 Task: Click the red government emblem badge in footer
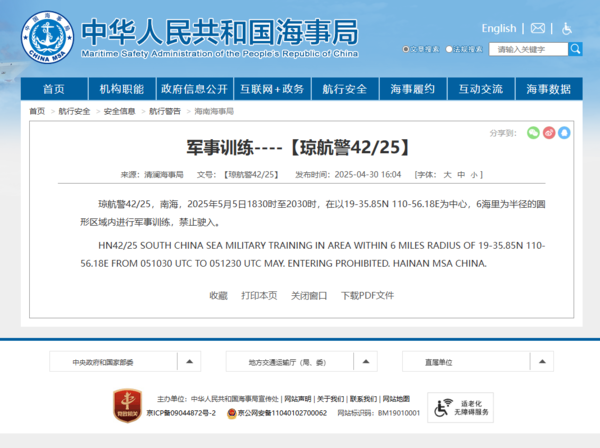point(127,406)
